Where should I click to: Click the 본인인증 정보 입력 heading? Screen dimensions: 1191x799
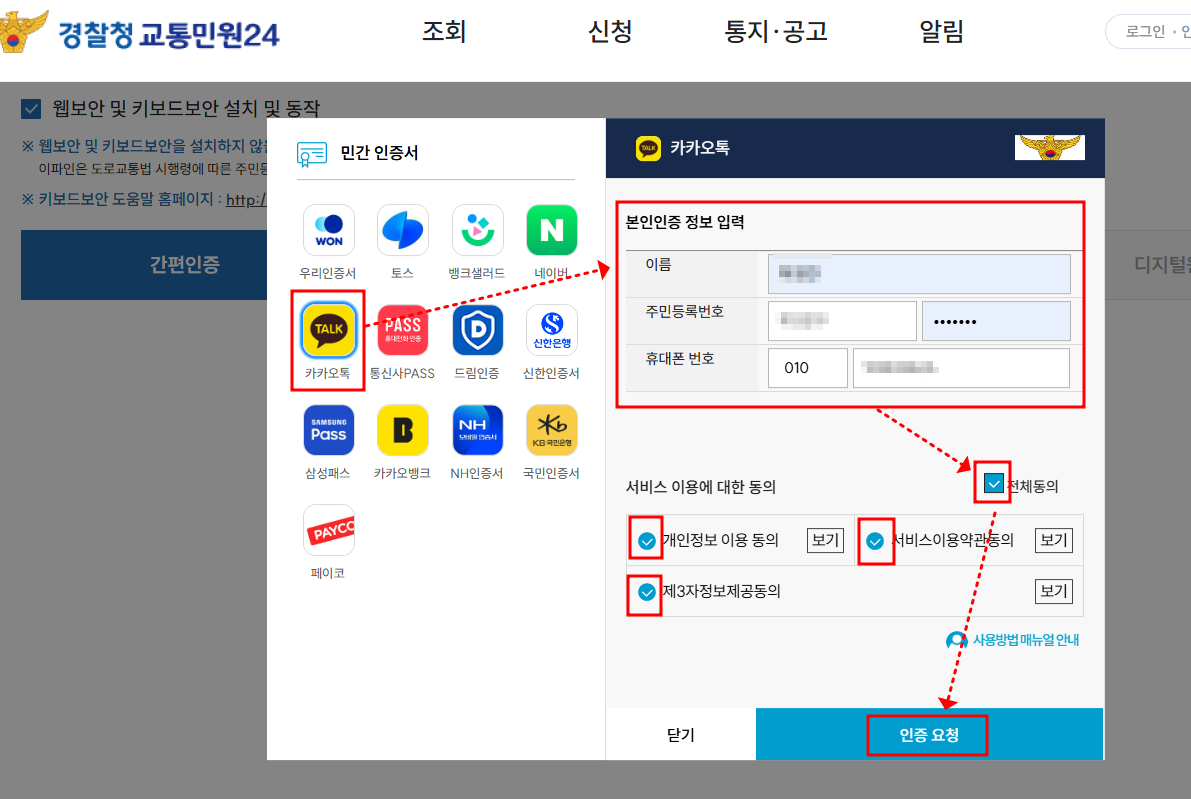[684, 223]
